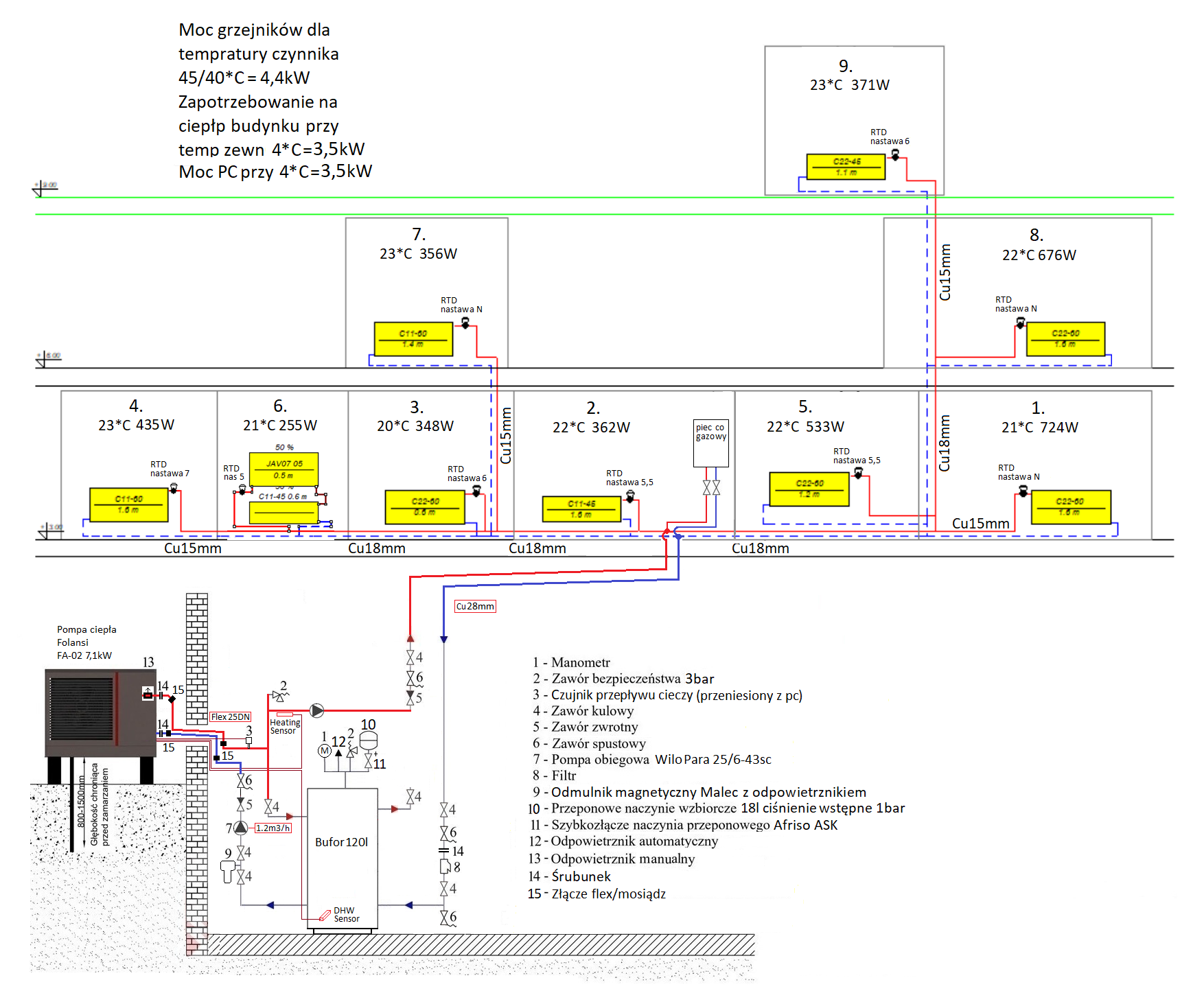This screenshot has height=1002, width=1204.
Task: Click the 1.2m3/h flow rate label
Action: pos(273,828)
